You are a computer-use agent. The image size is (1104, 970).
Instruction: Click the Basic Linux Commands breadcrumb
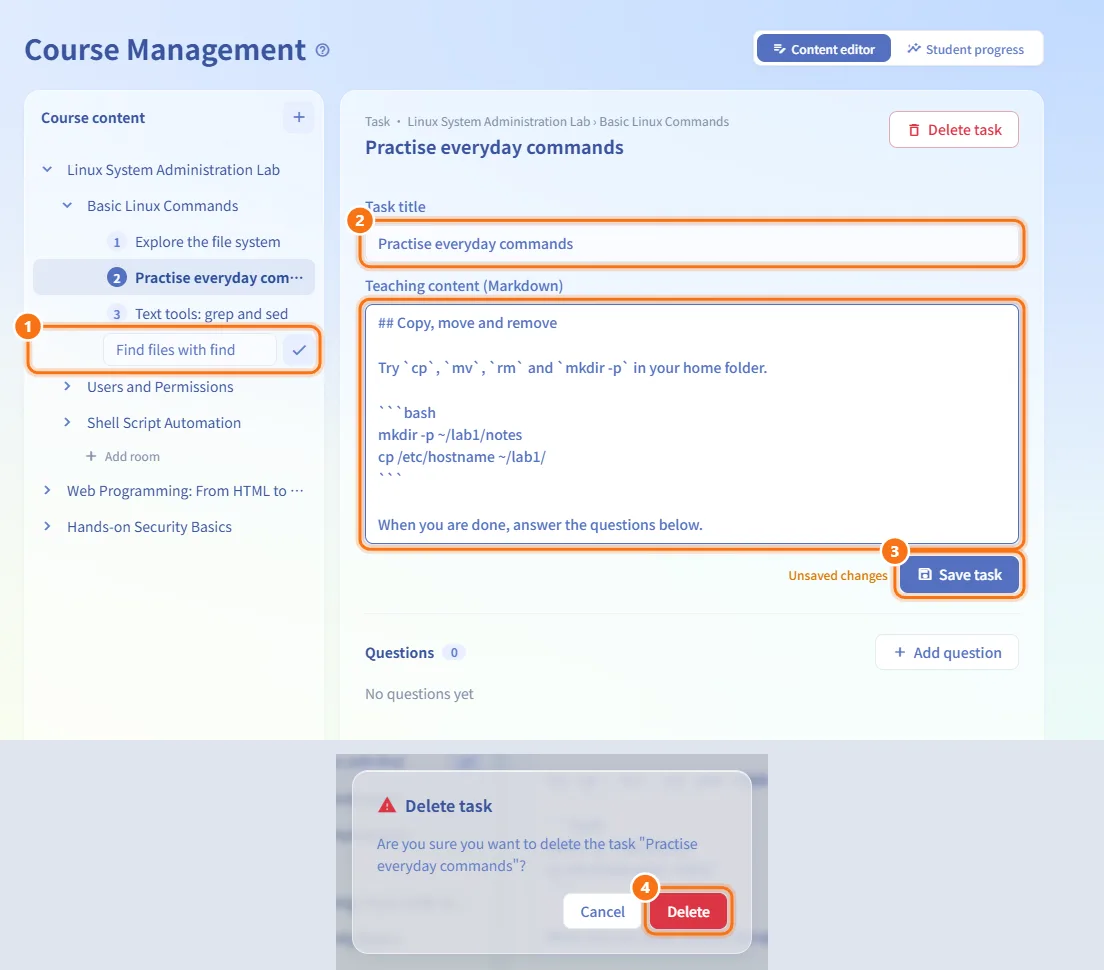(664, 121)
